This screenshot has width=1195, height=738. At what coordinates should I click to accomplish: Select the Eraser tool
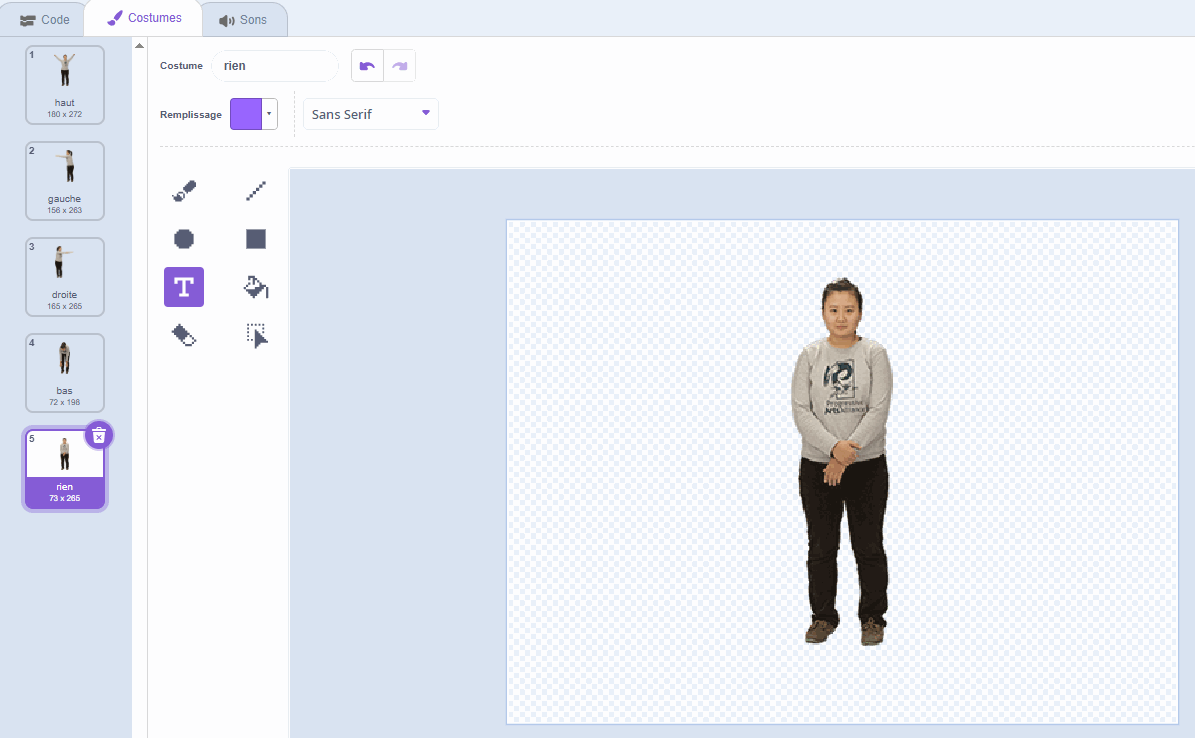(x=184, y=335)
